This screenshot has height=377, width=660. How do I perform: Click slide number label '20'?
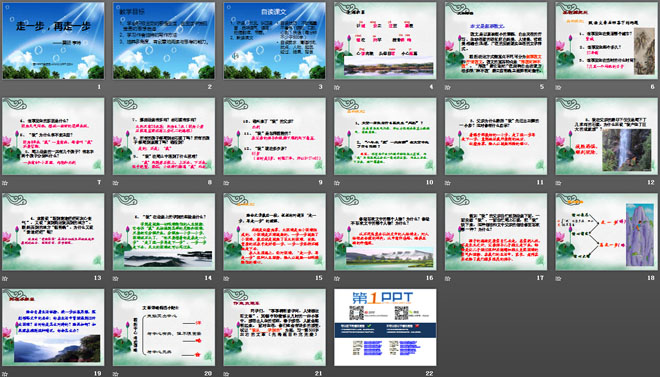click(208, 374)
